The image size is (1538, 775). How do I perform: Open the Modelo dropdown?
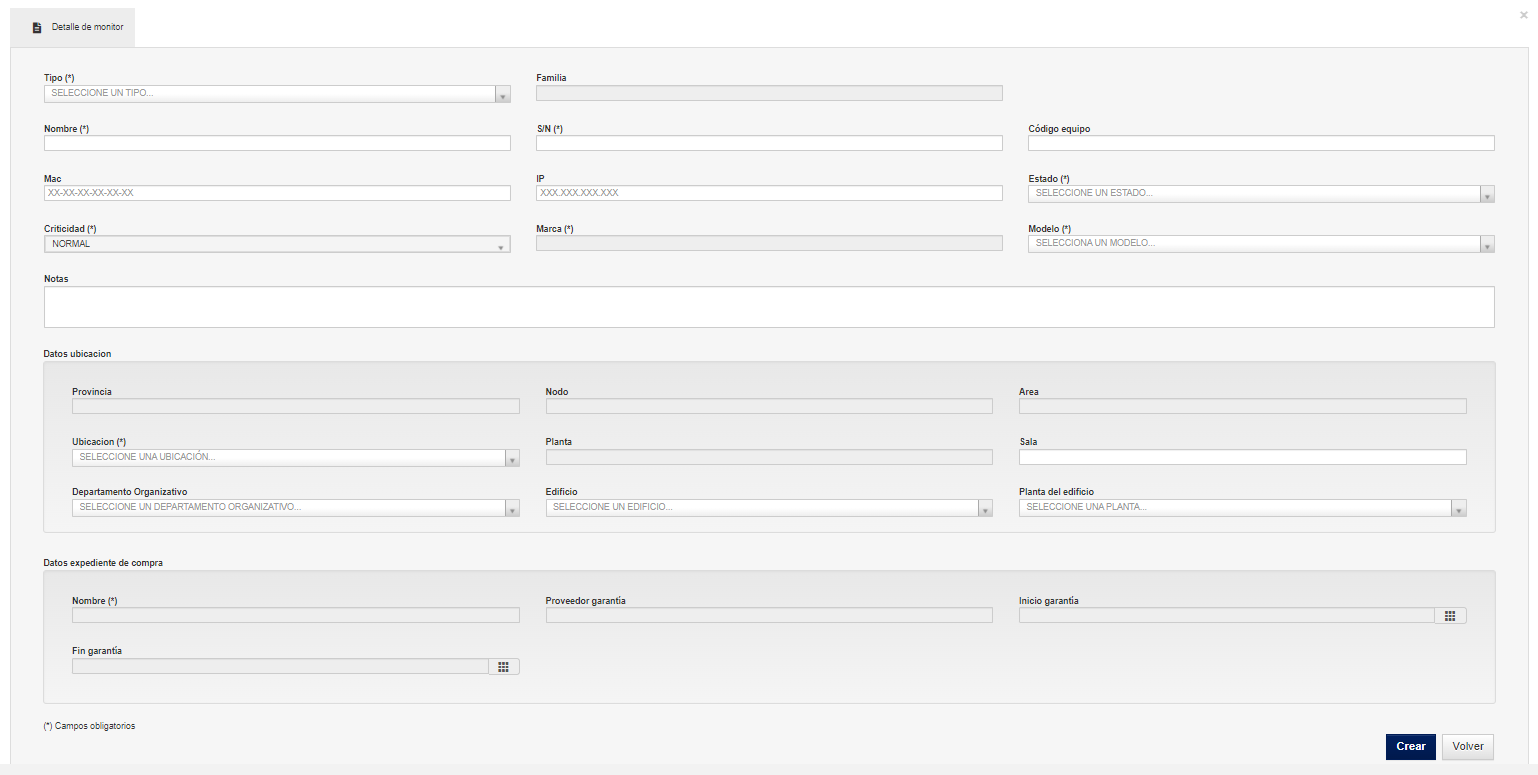[x=1261, y=244]
